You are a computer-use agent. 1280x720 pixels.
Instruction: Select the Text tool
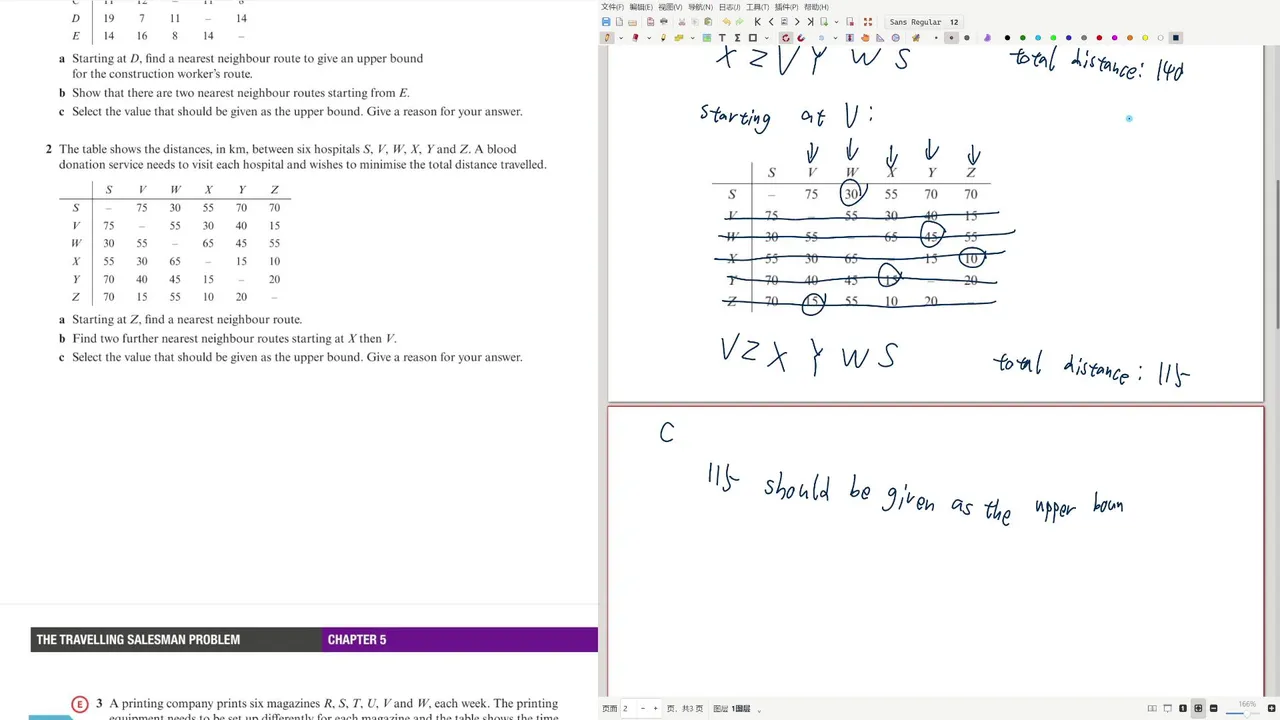[x=722, y=38]
